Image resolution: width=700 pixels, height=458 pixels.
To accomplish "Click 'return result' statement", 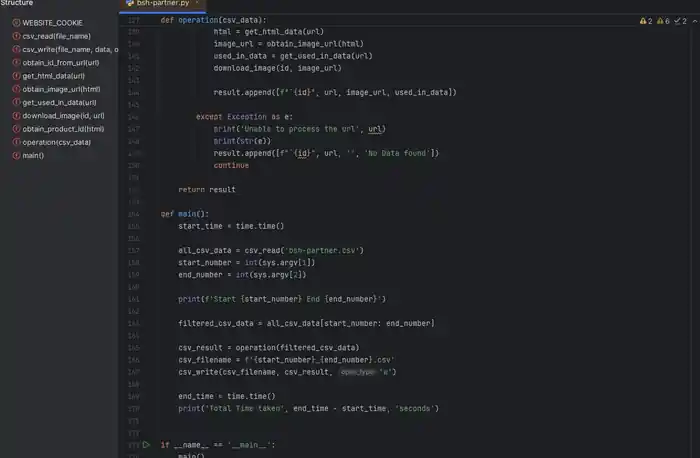I will pyautogui.click(x=207, y=190).
